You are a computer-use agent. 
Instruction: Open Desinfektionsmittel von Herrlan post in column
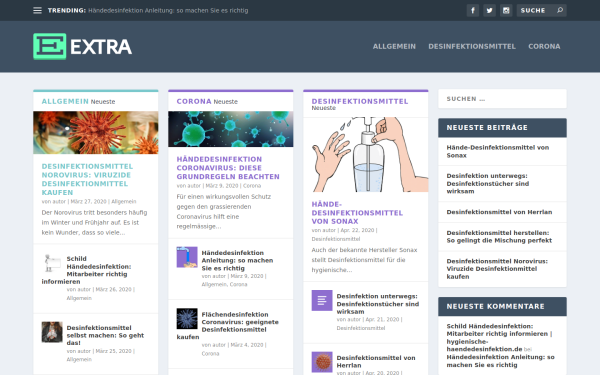click(376, 362)
